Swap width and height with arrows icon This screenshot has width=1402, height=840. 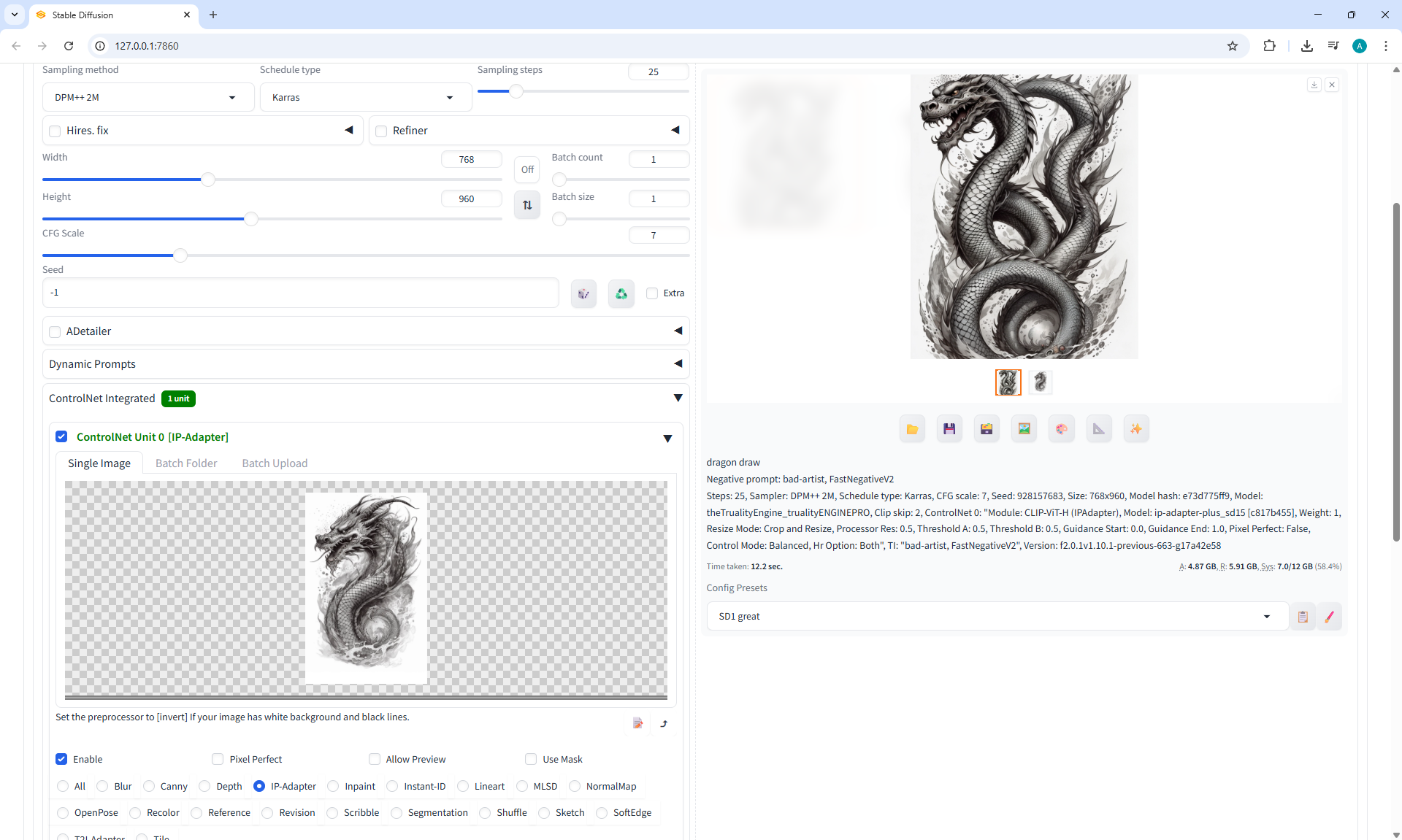[x=527, y=205]
